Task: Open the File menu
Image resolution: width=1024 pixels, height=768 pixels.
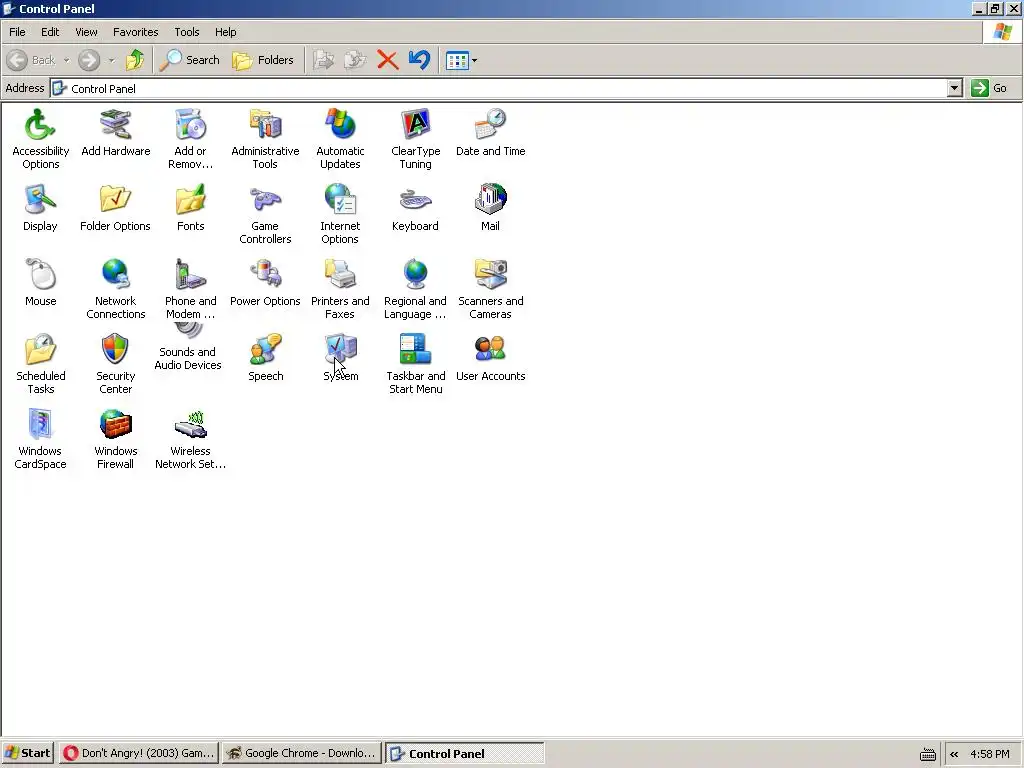Action: click(17, 32)
